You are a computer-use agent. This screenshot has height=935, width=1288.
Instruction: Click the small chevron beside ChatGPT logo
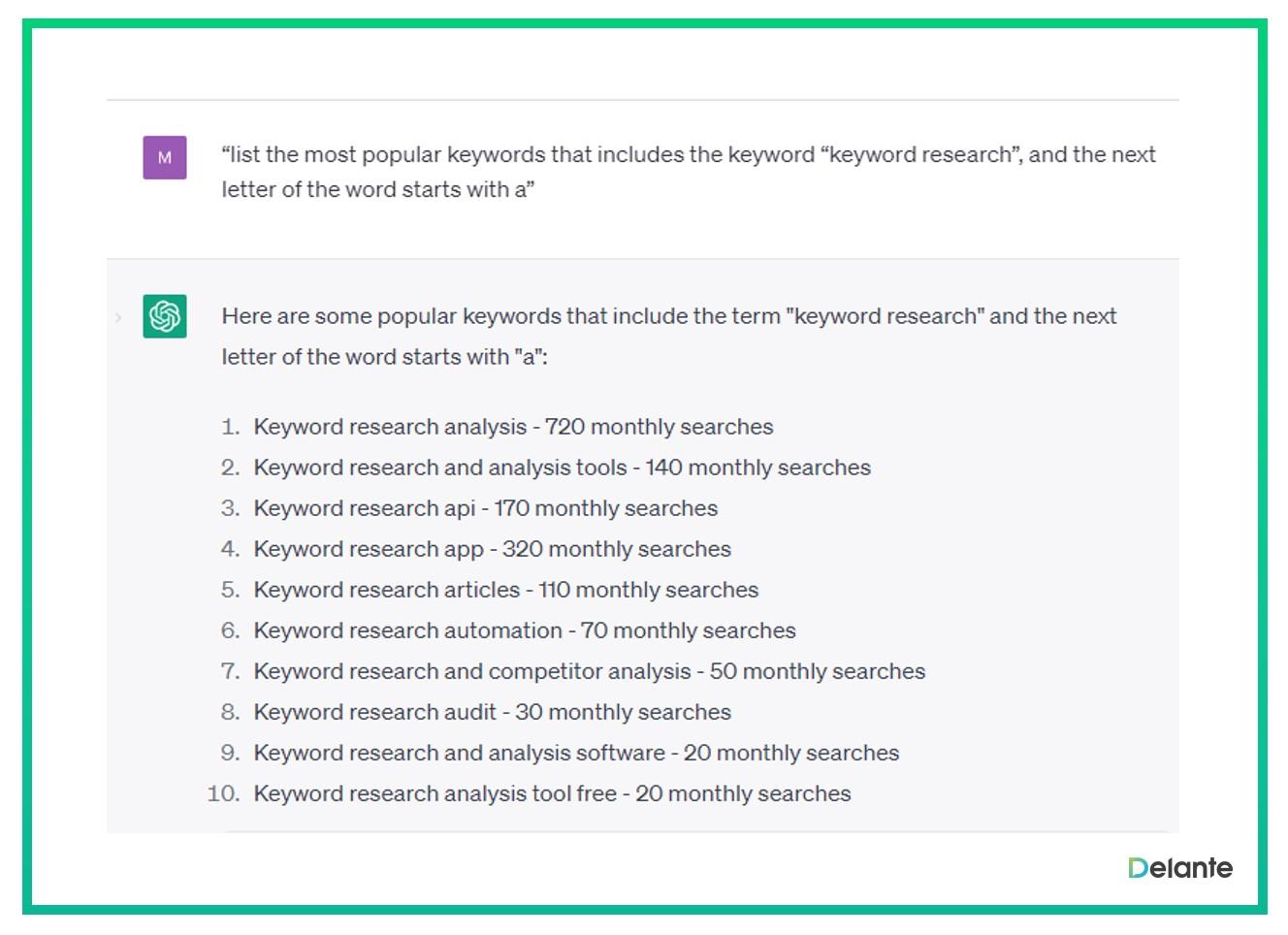[x=118, y=317]
